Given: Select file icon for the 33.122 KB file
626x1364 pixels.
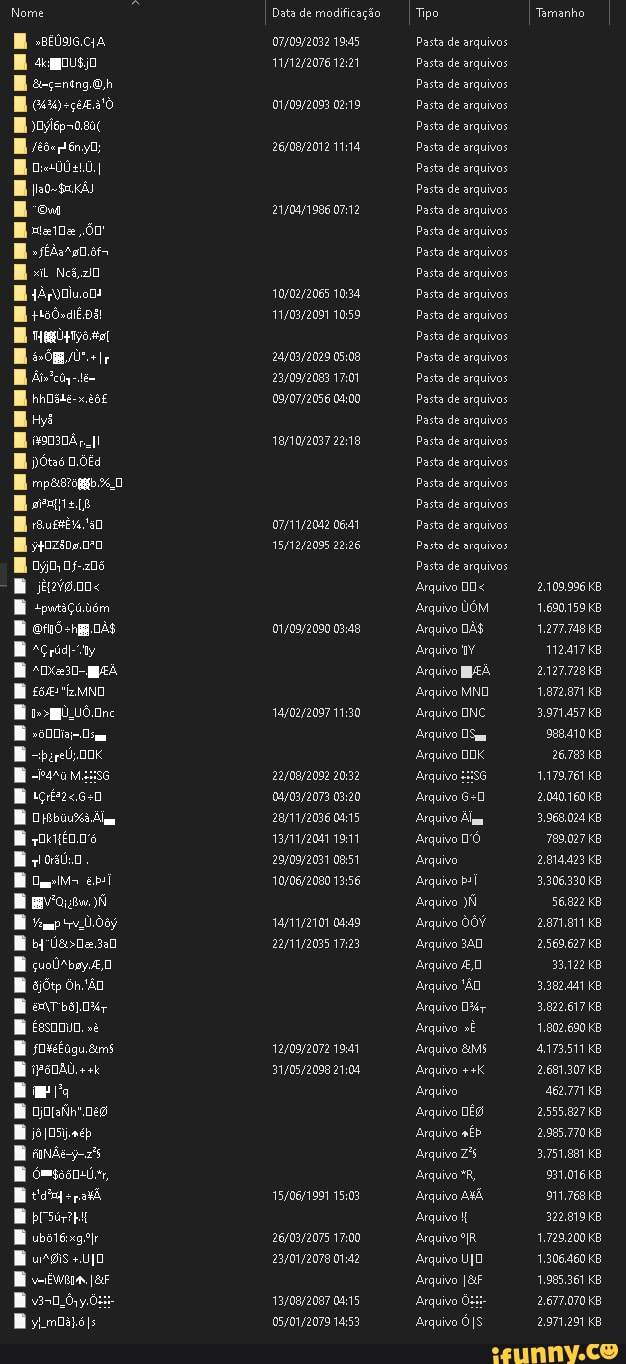Looking at the screenshot, I should [20, 965].
